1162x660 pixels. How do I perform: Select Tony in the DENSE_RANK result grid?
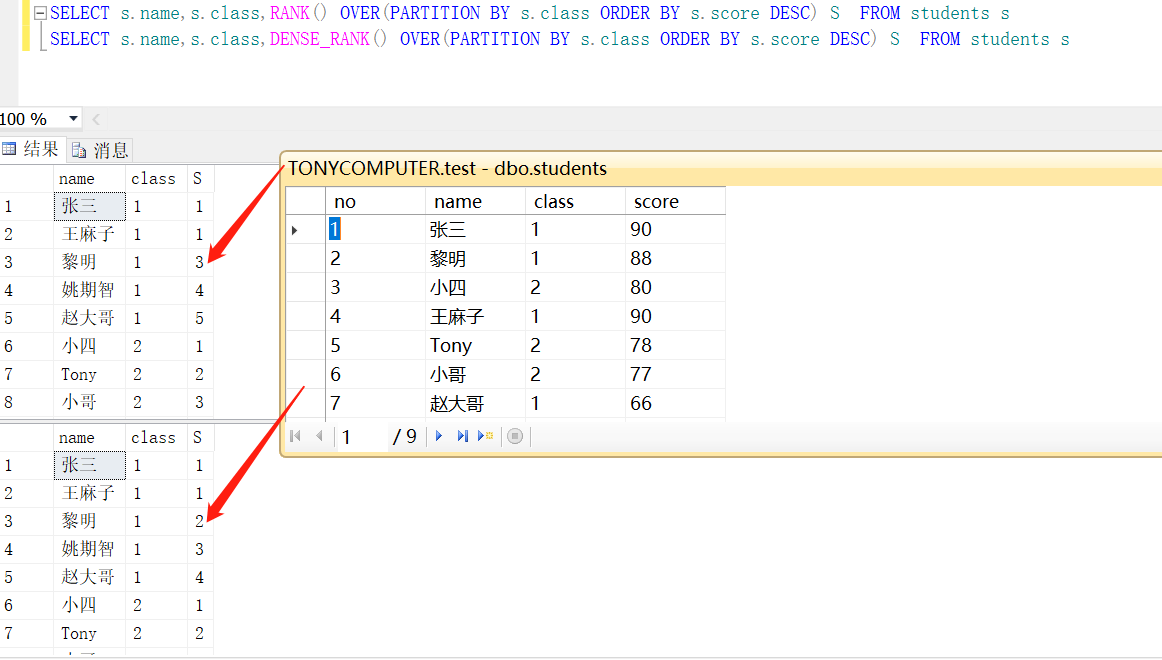click(x=90, y=633)
